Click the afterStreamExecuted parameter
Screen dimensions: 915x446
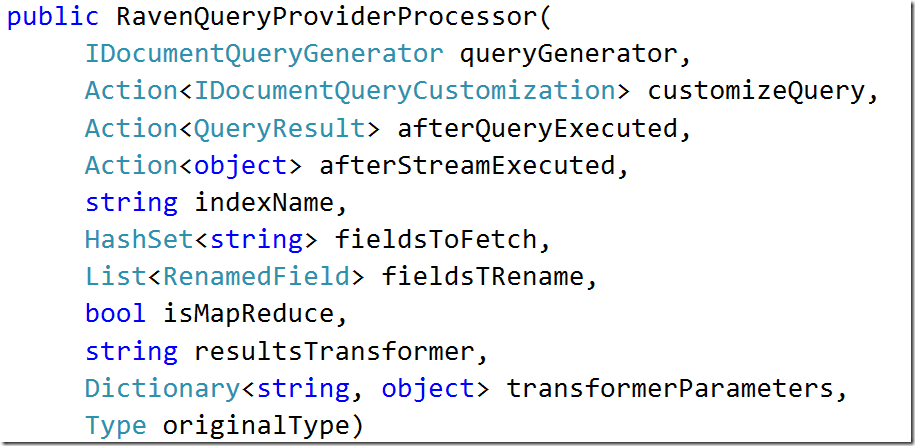click(467, 166)
